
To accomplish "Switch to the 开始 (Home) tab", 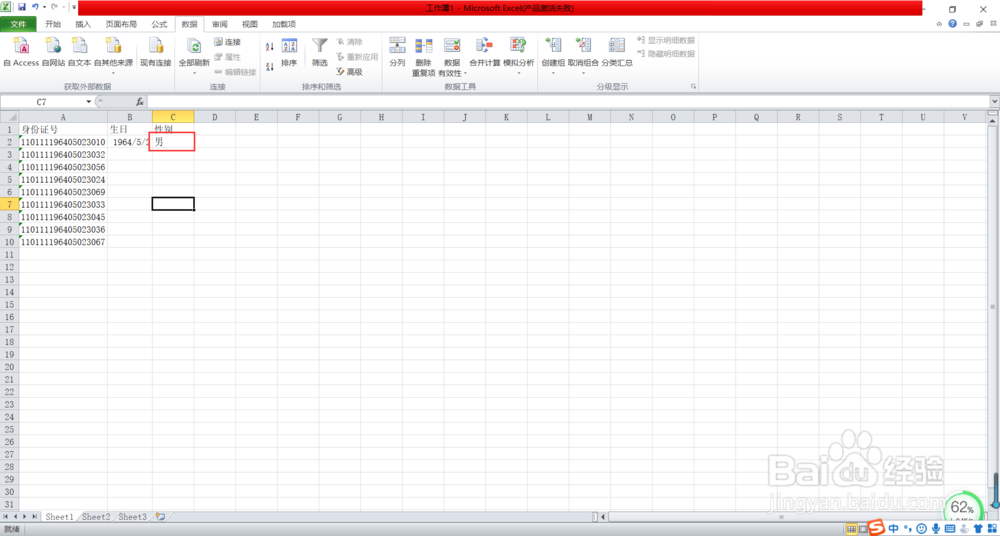I will [53, 24].
